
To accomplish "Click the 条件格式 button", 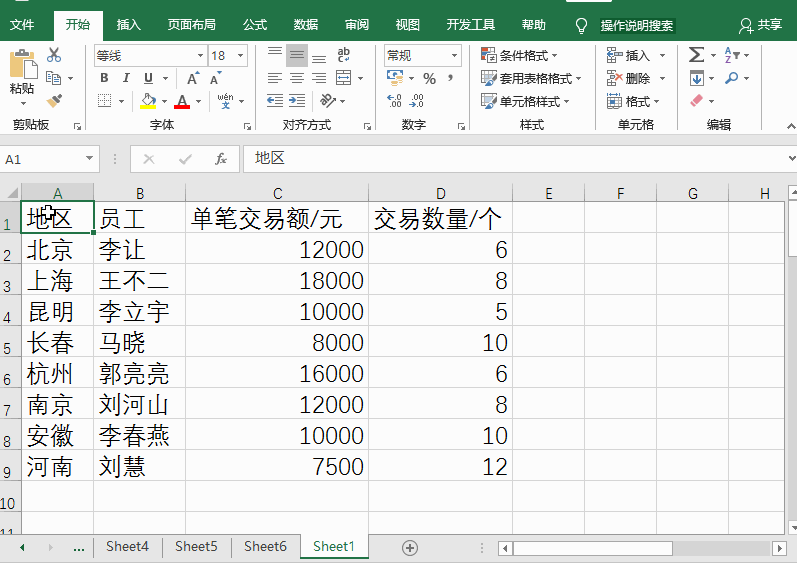I will click(519, 56).
